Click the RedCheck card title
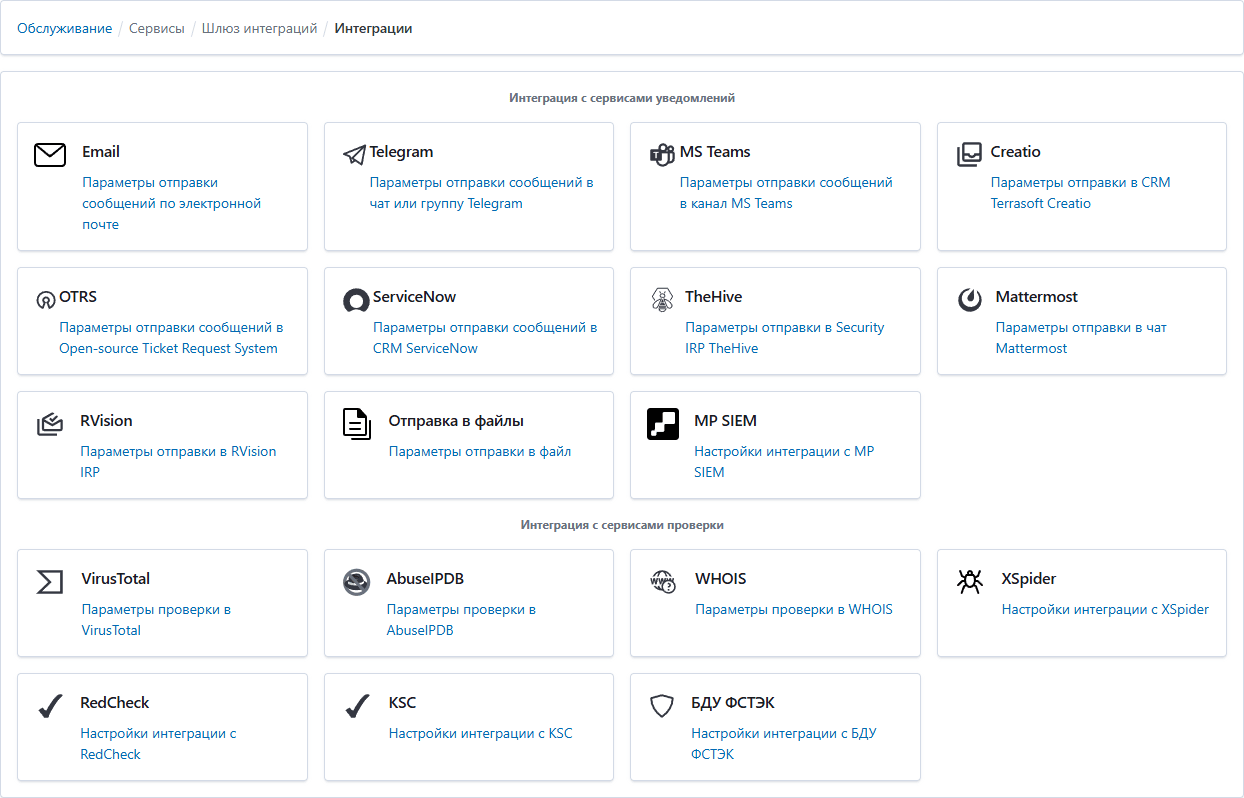Screen dimensions: 1244x798 (x=115, y=703)
